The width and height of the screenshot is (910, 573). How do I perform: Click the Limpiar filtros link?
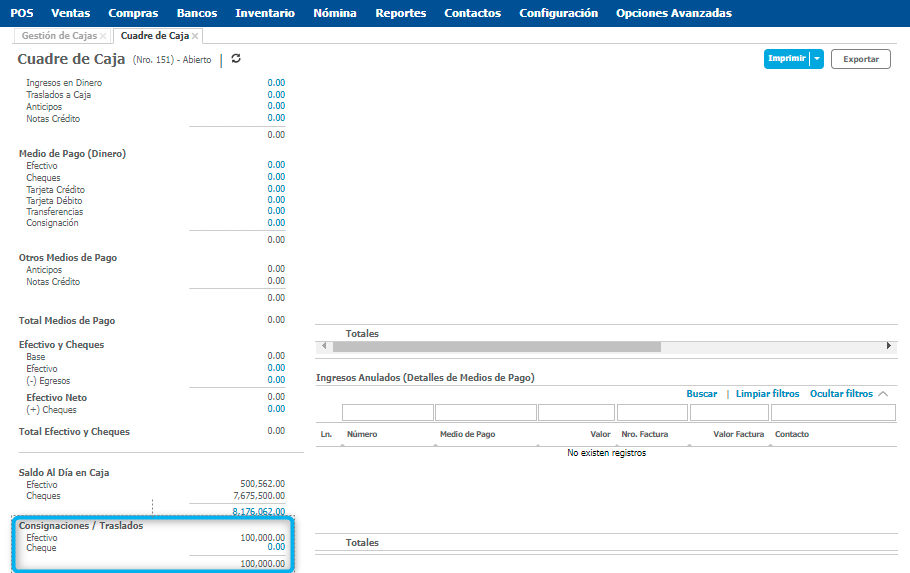[767, 394]
